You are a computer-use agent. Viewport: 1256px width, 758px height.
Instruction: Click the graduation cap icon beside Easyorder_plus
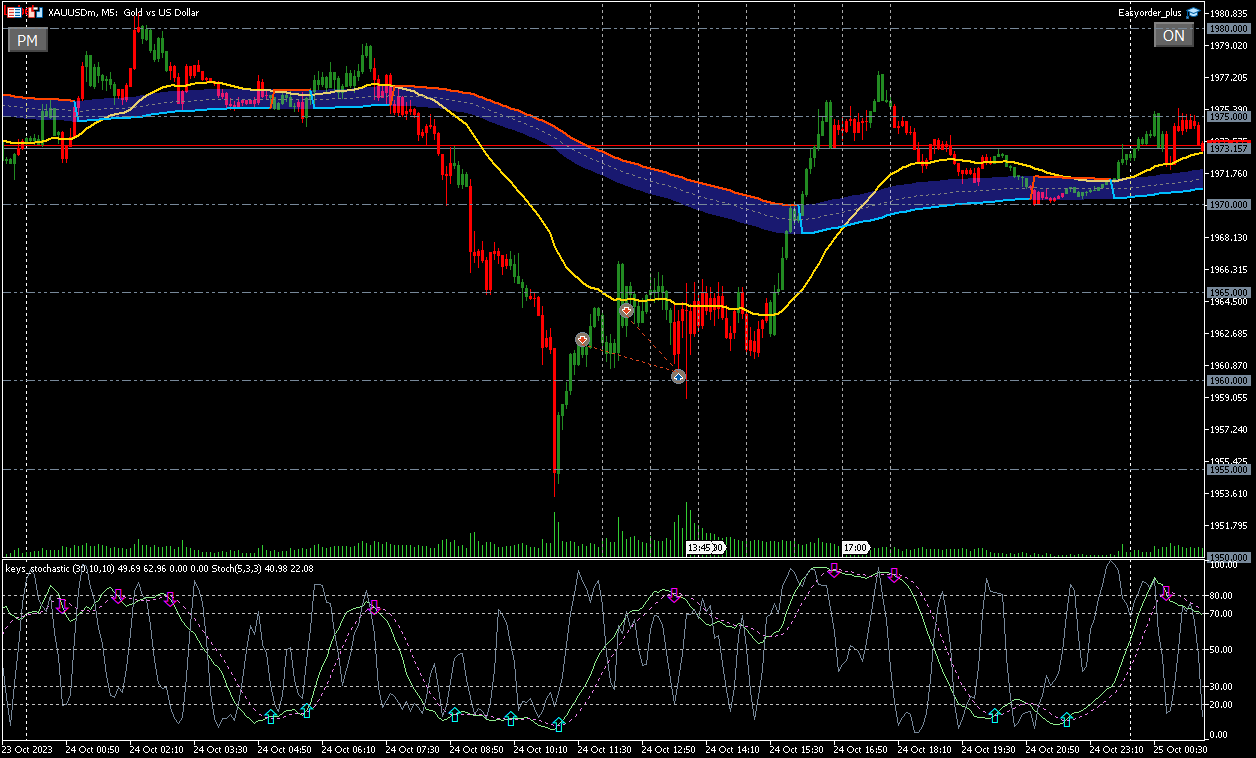tap(1193, 12)
